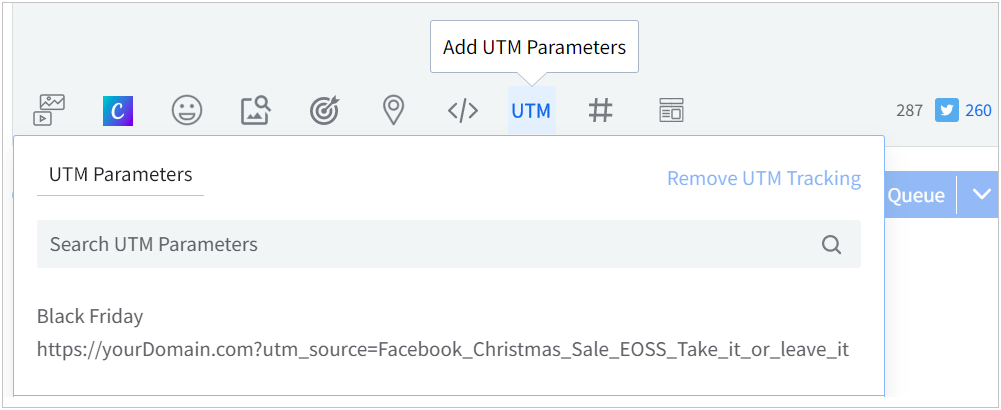1001x410 pixels.
Task: Click the code snippet icon
Action: tap(462, 110)
